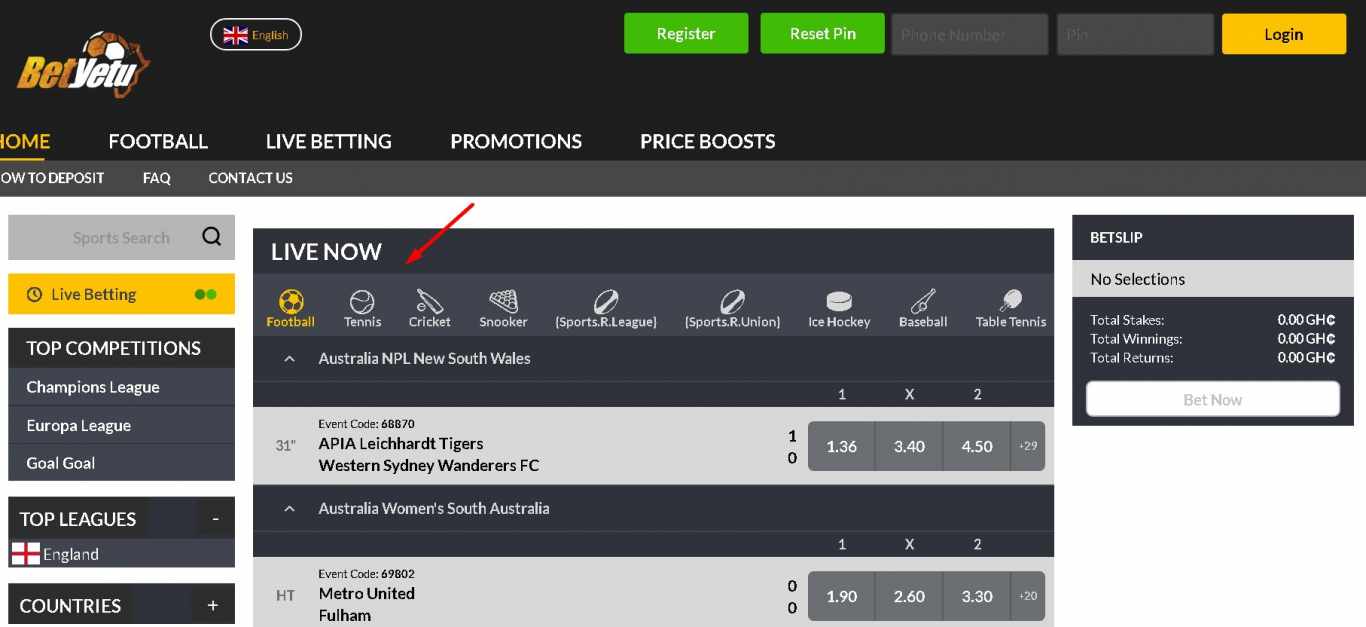Open the Price Boosts tab

click(708, 141)
